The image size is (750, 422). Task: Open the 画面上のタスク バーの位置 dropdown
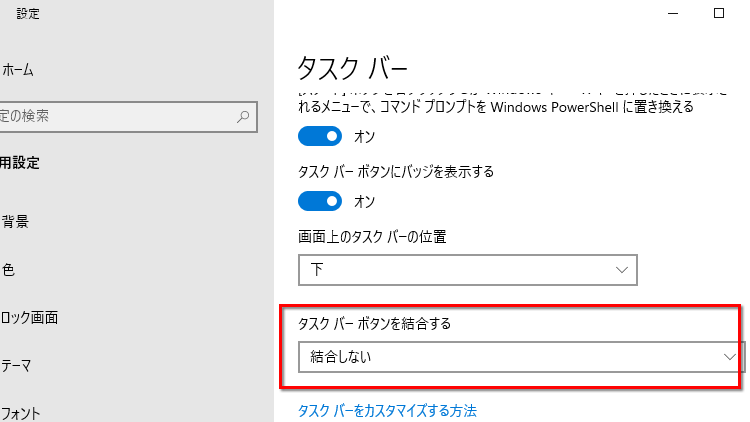[467, 270]
